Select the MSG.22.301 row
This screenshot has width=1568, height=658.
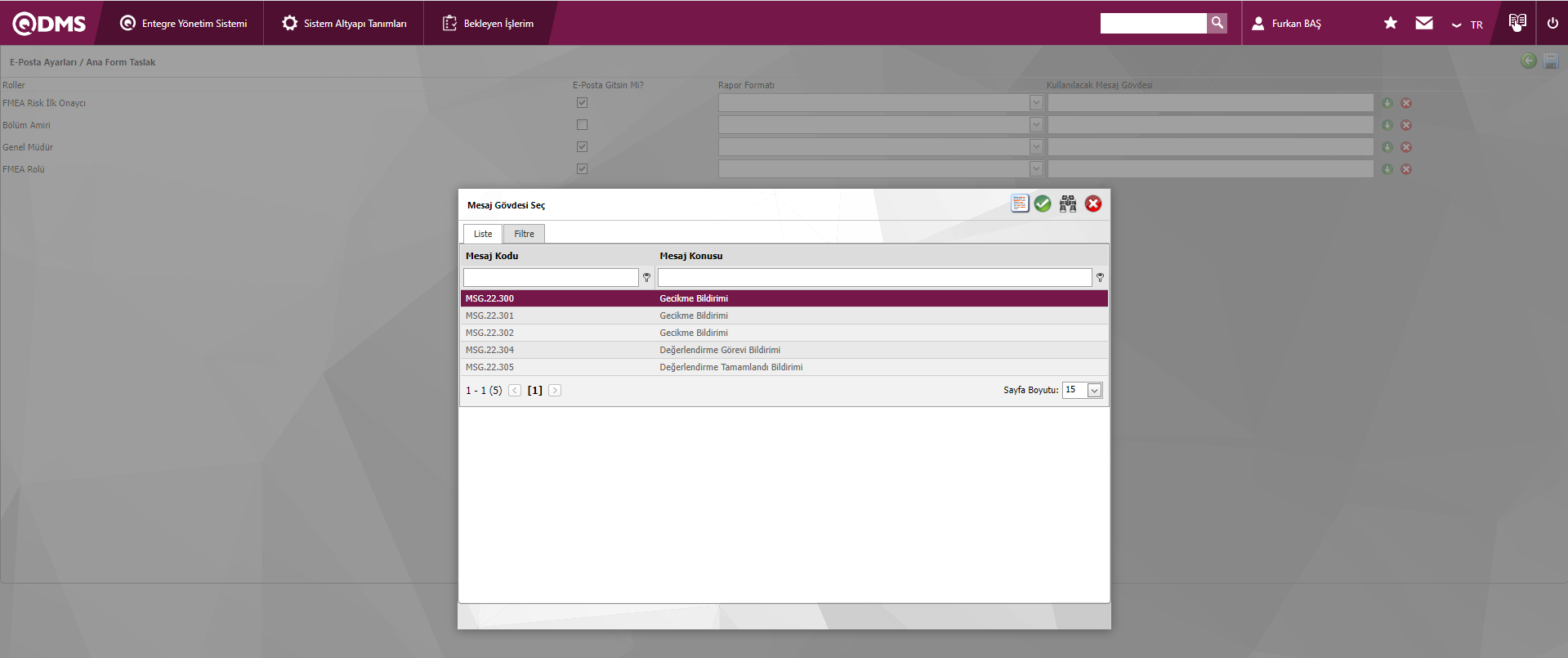point(784,316)
